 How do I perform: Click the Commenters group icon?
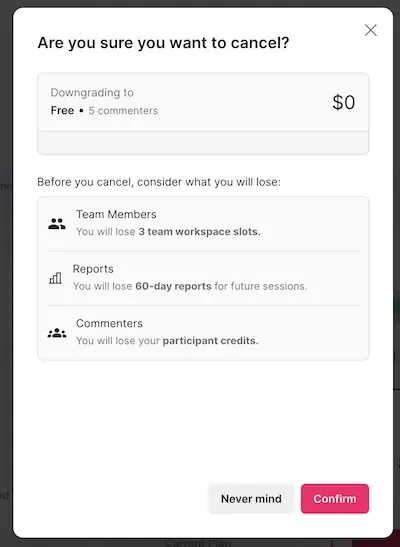(x=57, y=333)
